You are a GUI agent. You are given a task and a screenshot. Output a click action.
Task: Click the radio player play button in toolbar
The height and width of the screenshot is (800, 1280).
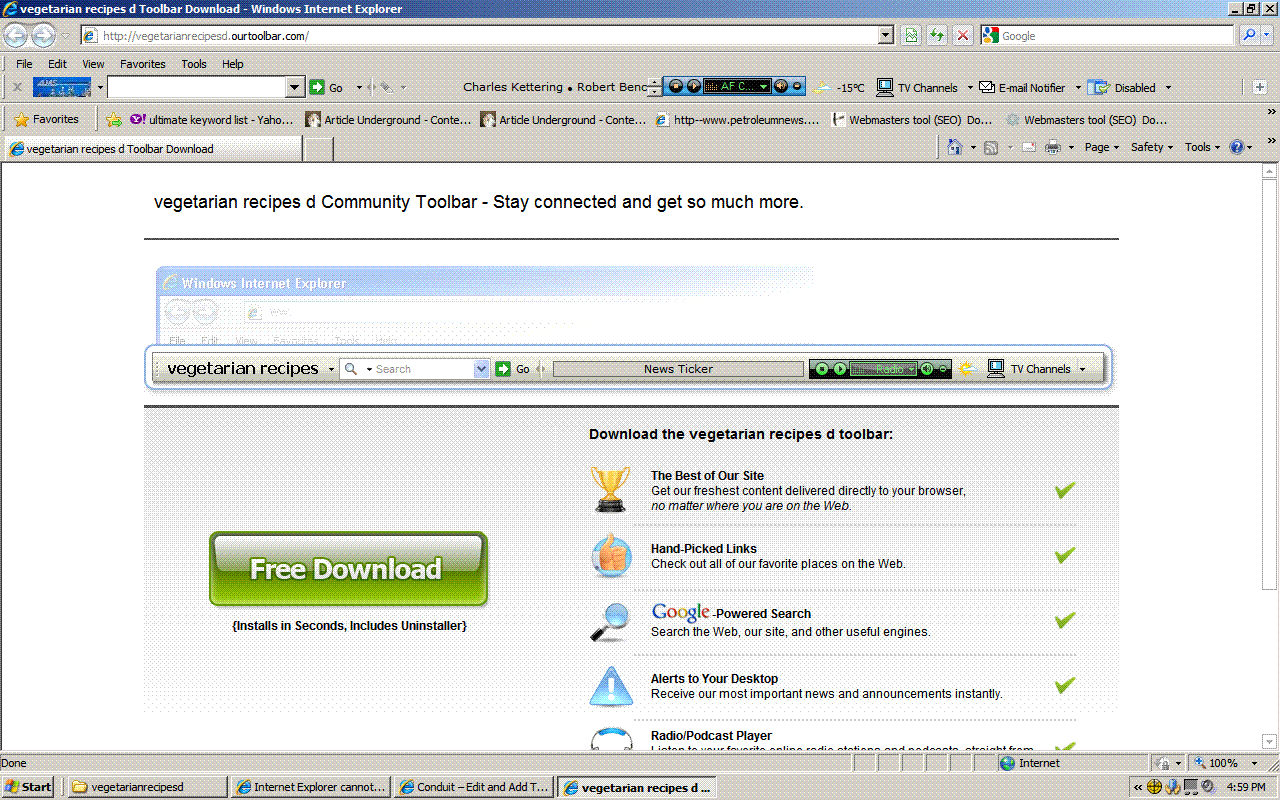[693, 87]
